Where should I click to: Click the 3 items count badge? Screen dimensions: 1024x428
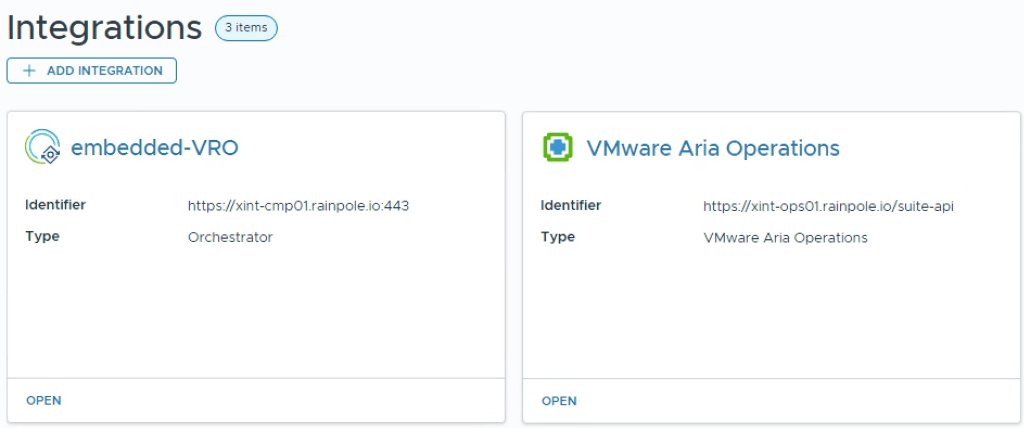pyautogui.click(x=246, y=28)
